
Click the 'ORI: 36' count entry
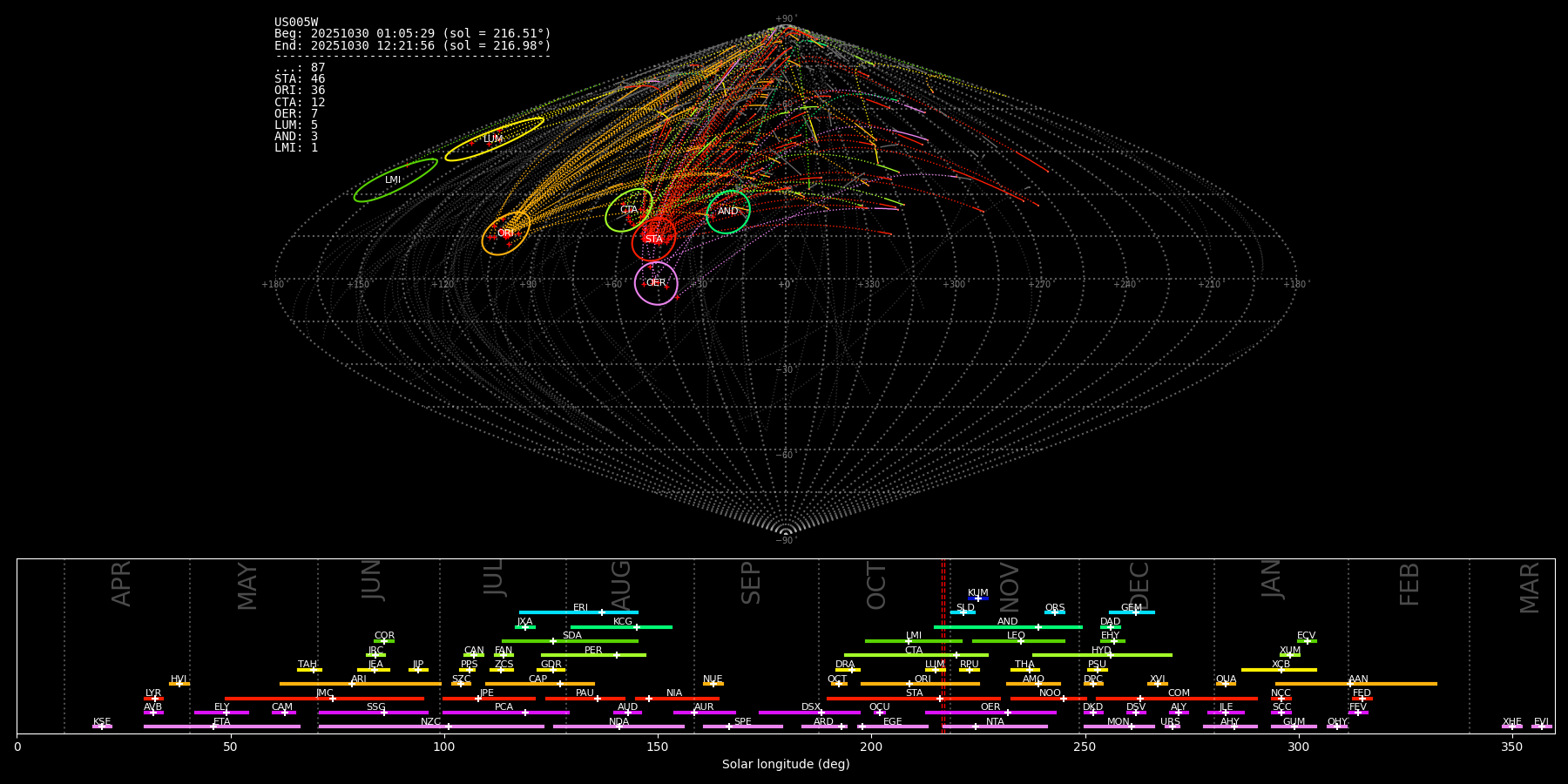tap(300, 91)
